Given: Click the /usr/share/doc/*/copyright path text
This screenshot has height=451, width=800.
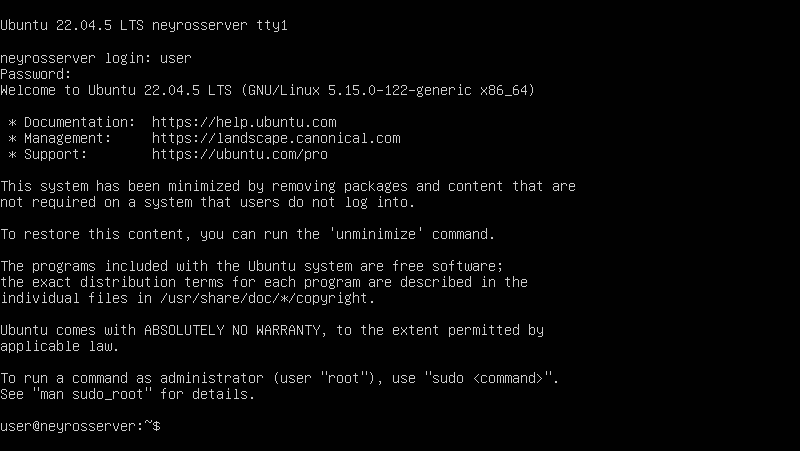Looking at the screenshot, I should 259,298.
